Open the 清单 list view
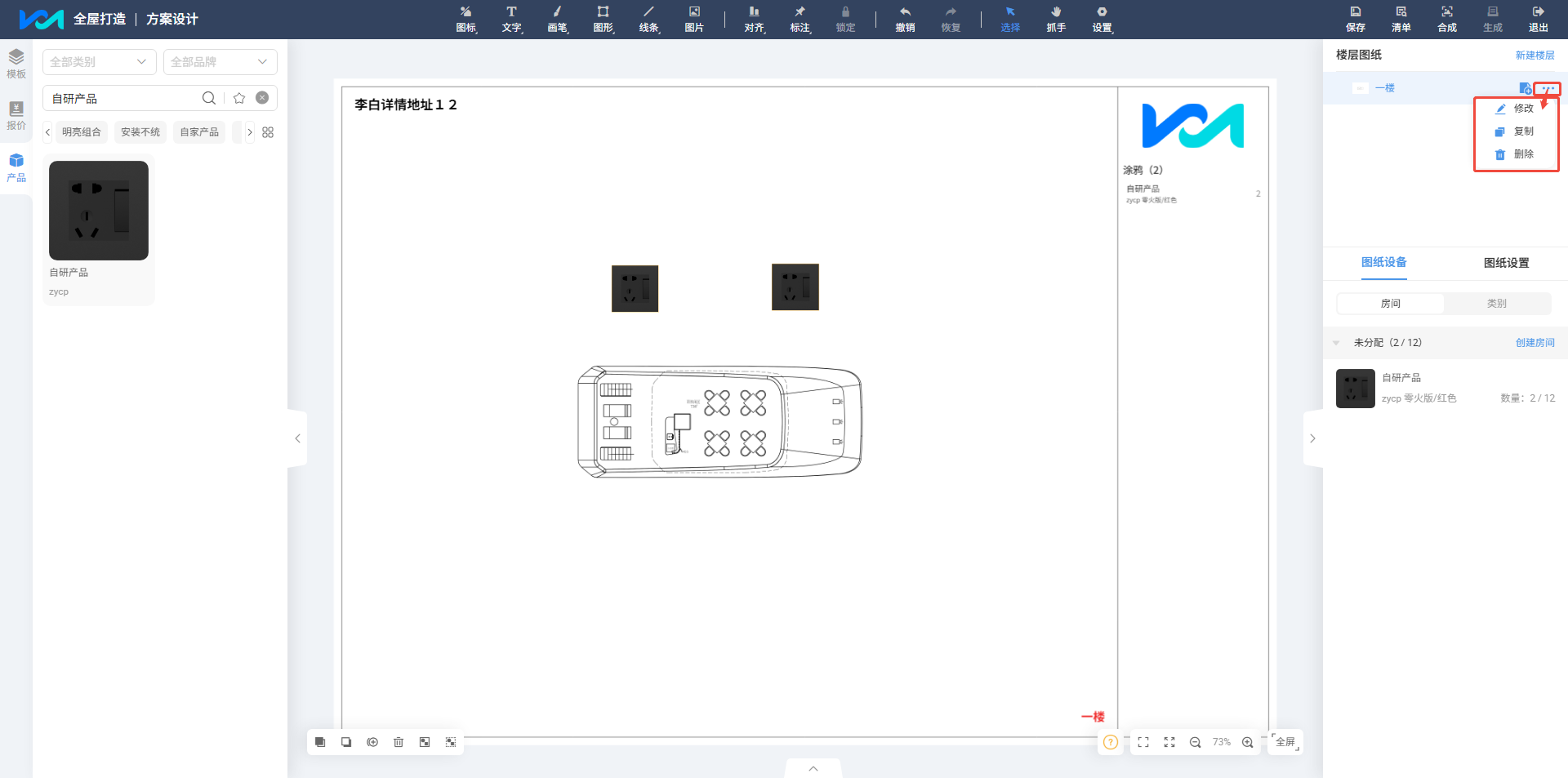1568x778 pixels. pyautogui.click(x=1401, y=19)
